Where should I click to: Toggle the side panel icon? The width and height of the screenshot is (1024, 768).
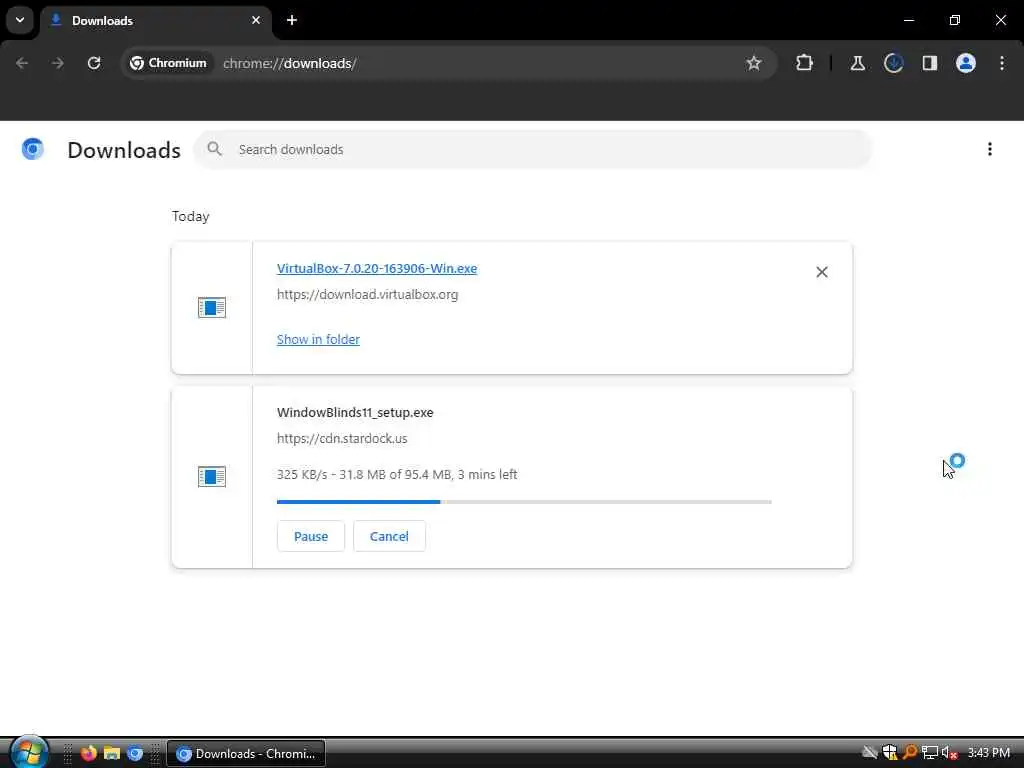[x=930, y=63]
